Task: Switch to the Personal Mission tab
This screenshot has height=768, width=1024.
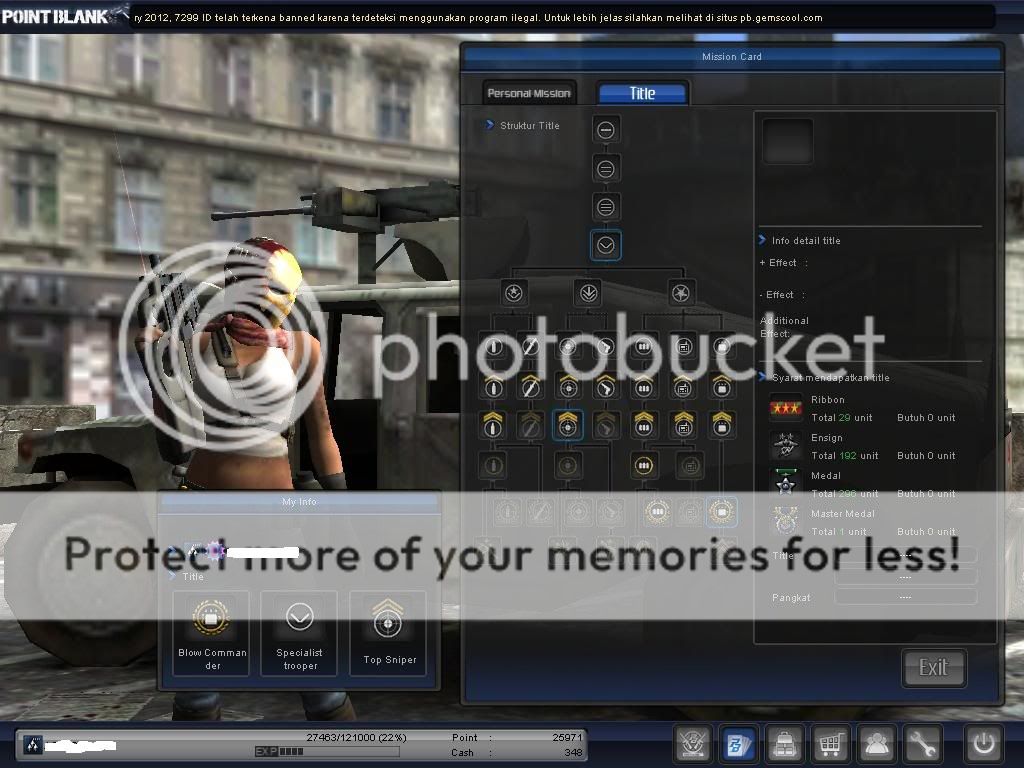Action: [x=529, y=93]
